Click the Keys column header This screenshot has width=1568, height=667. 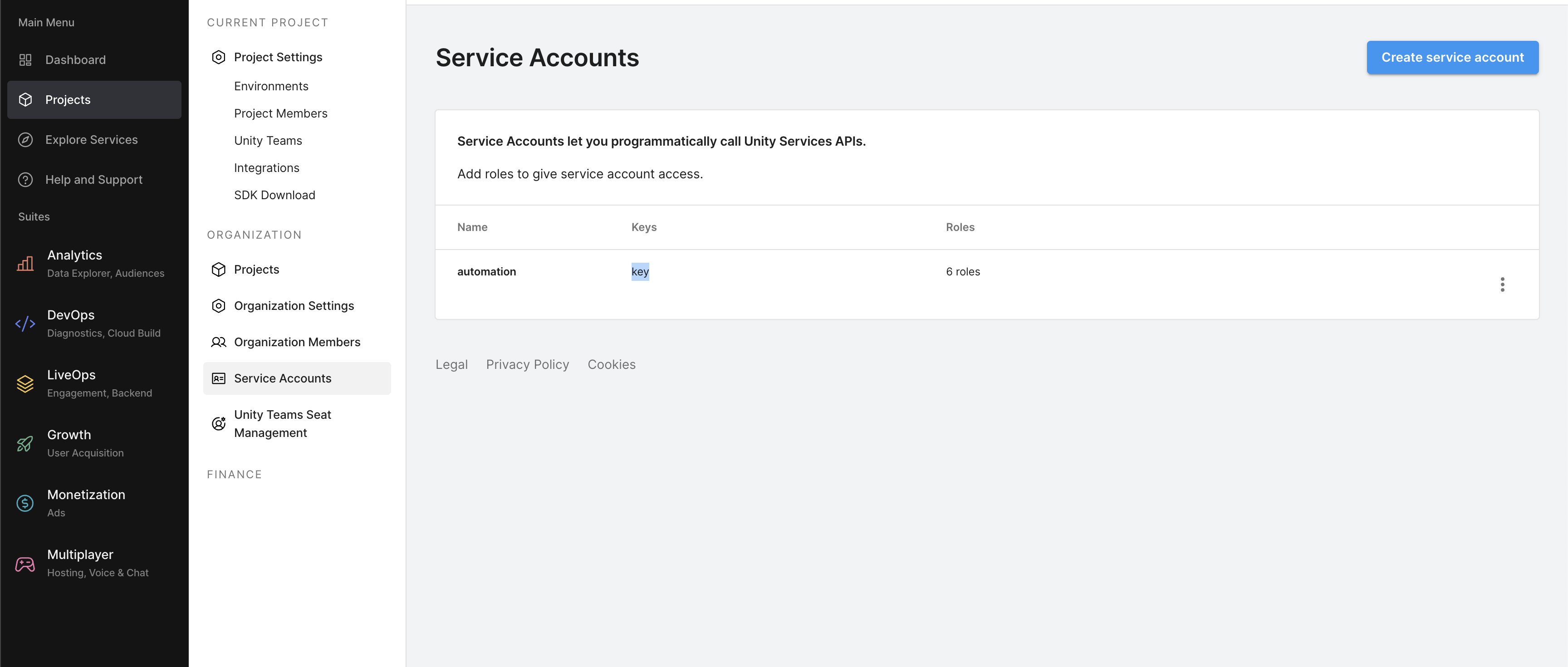(x=643, y=228)
